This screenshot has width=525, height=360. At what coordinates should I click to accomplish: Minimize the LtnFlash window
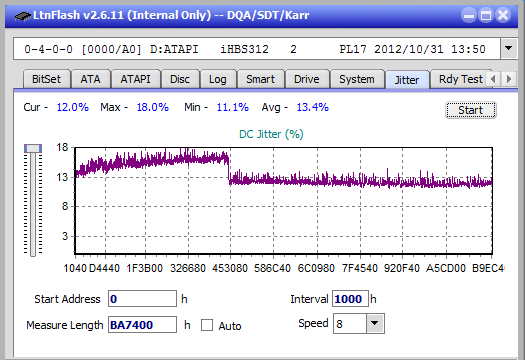pyautogui.click(x=469, y=15)
